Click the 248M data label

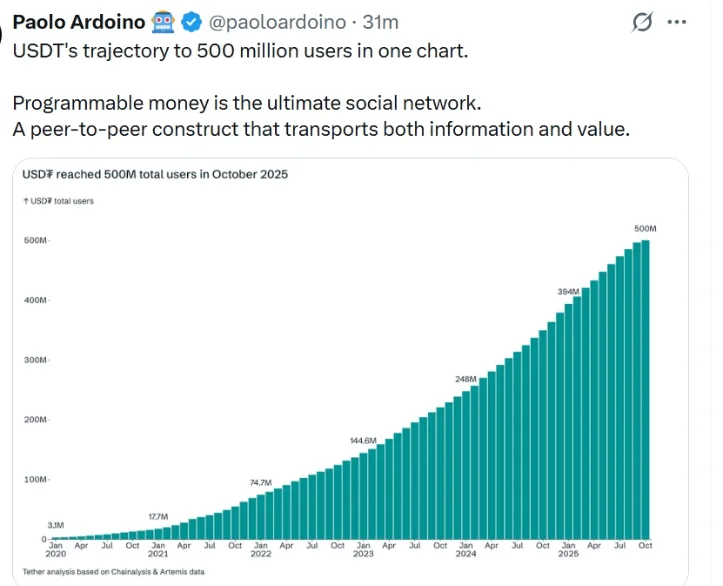(466, 379)
